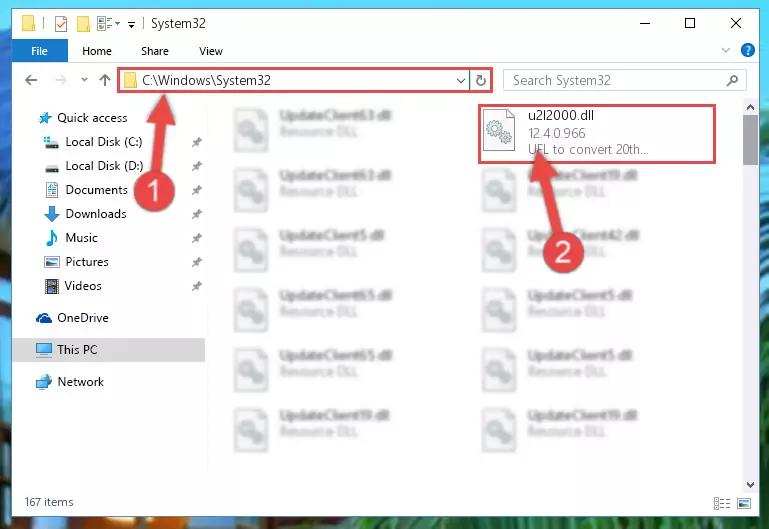The image size is (769, 529).
Task: Open Downloads in the sidebar
Action: [x=96, y=214]
